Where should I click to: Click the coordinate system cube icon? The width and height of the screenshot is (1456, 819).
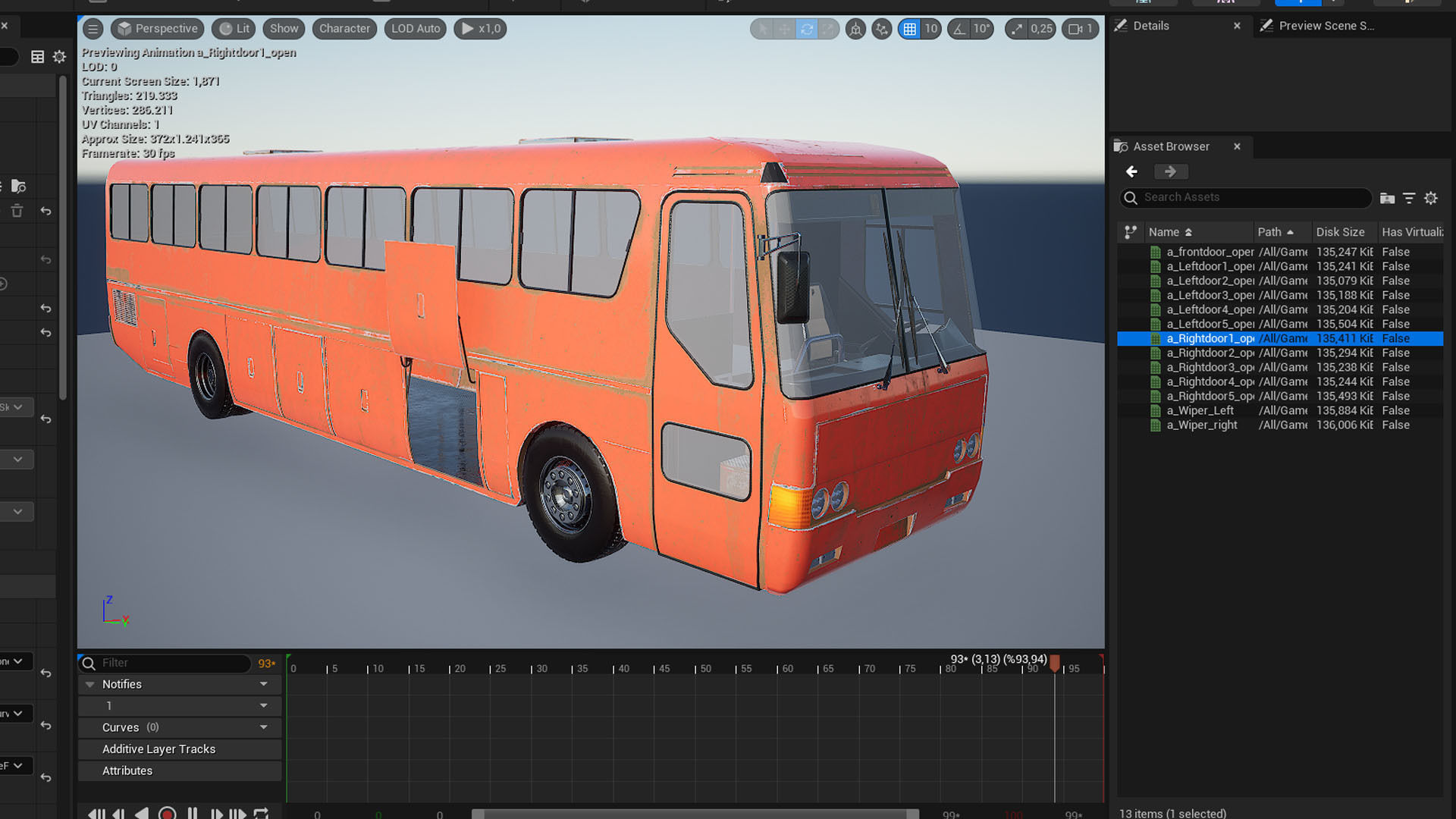[855, 29]
